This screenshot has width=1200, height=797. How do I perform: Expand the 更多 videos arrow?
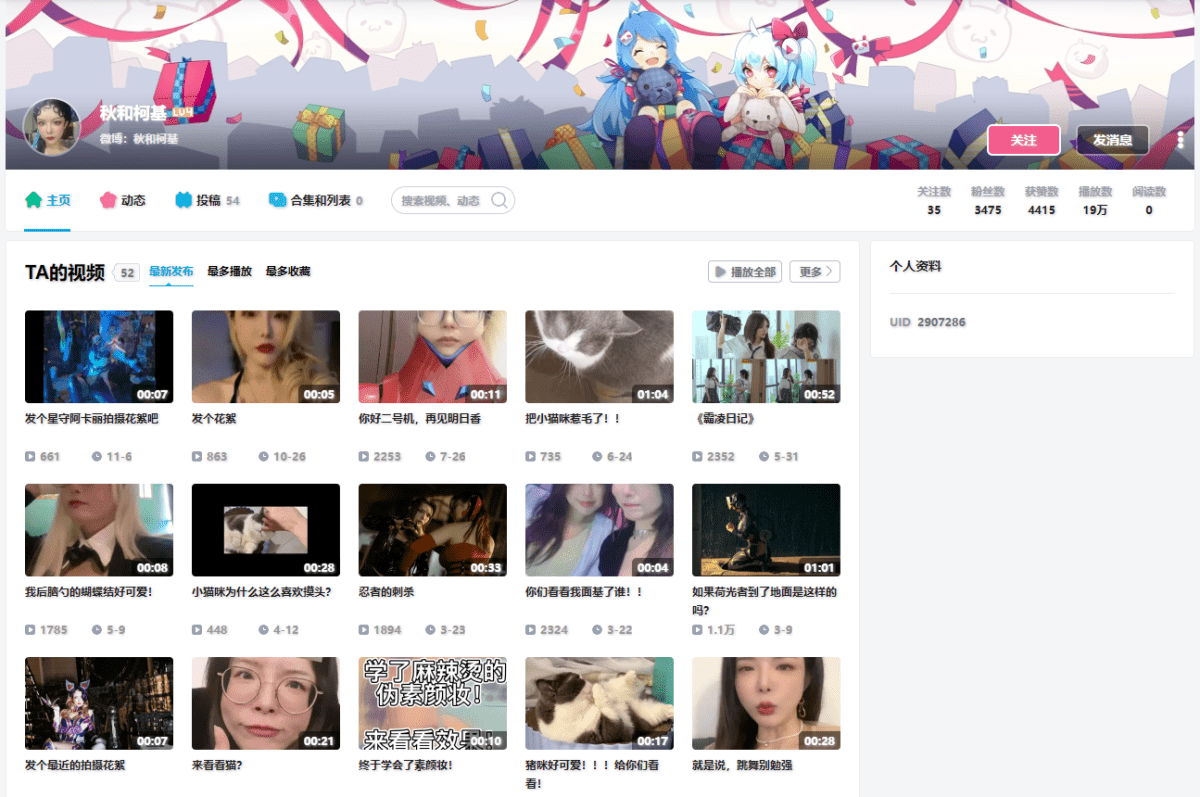[829, 272]
